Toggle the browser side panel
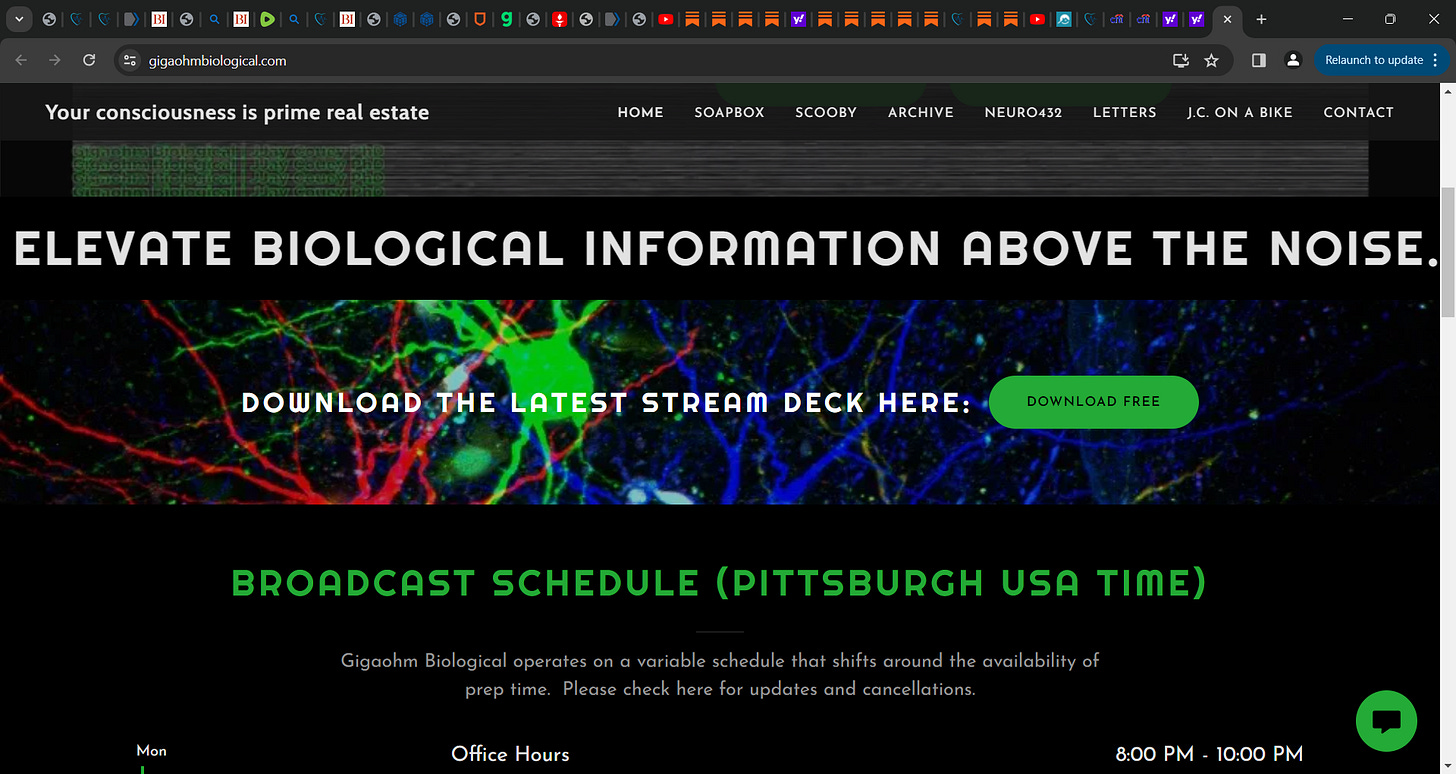Image resolution: width=1456 pixels, height=774 pixels. [x=1259, y=60]
